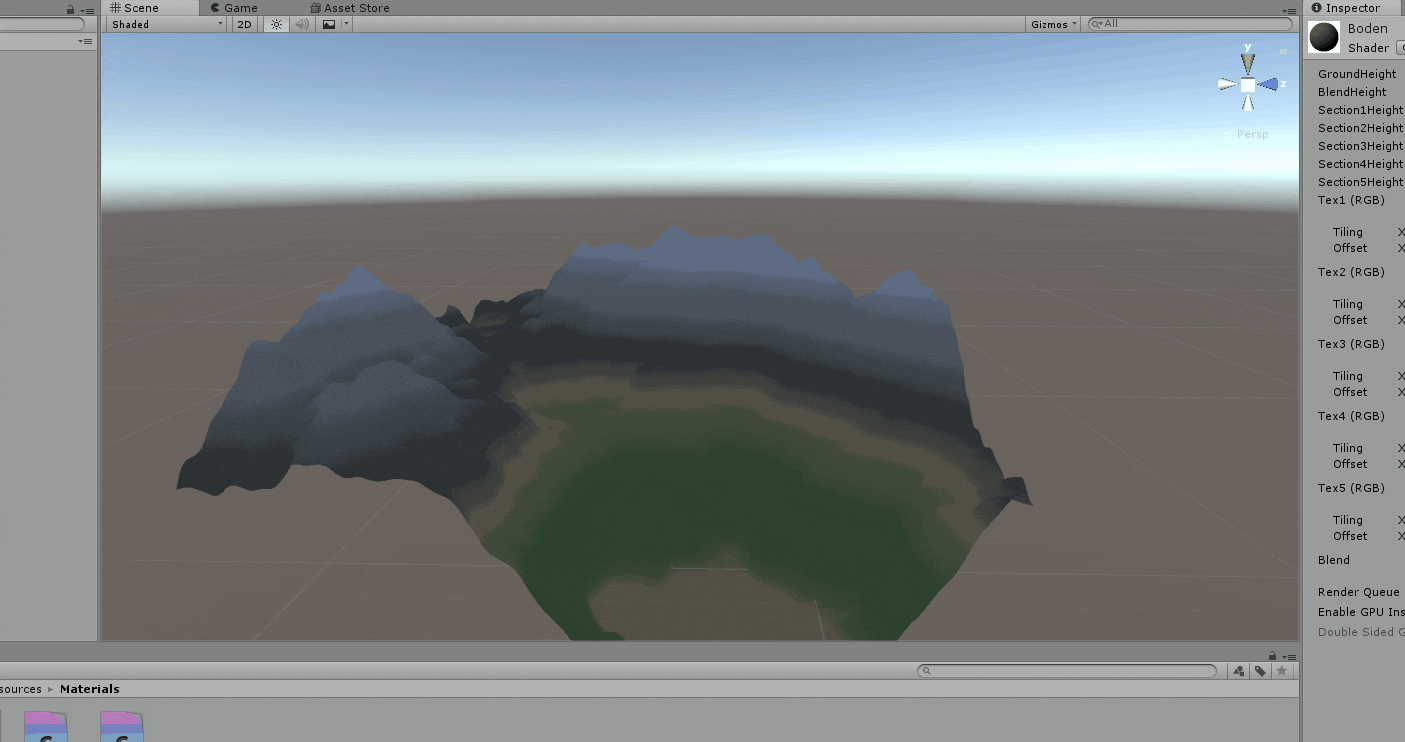Click the favorites star in Project toolbar
Viewport: 1405px width, 742px height.
click(x=1281, y=671)
